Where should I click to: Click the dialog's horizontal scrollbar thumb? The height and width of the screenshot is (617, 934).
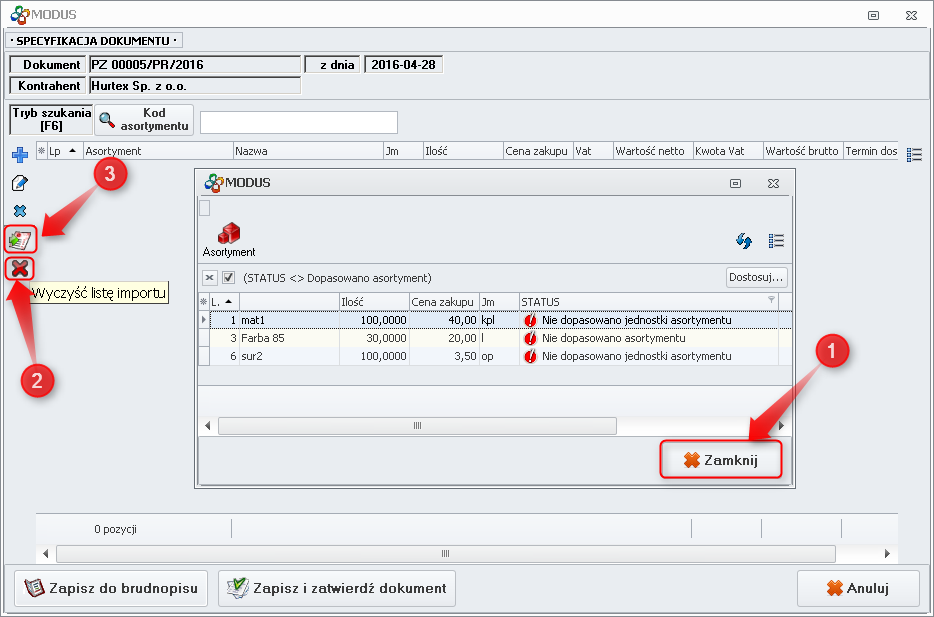pos(417,426)
